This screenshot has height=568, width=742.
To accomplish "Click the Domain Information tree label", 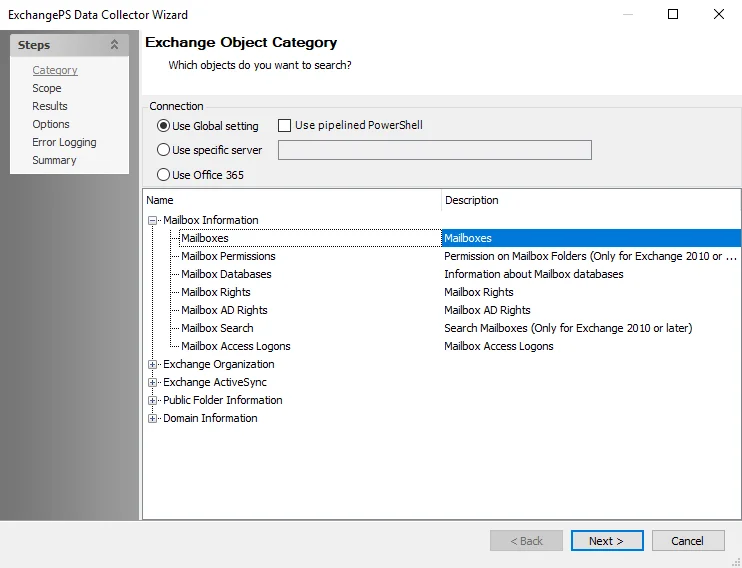I will coord(210,418).
